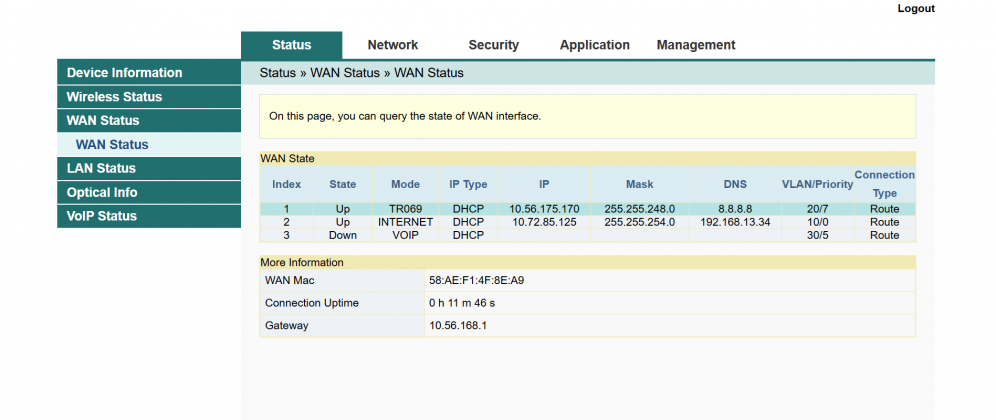
Task: Click the Connection Uptime value
Action: point(462,303)
